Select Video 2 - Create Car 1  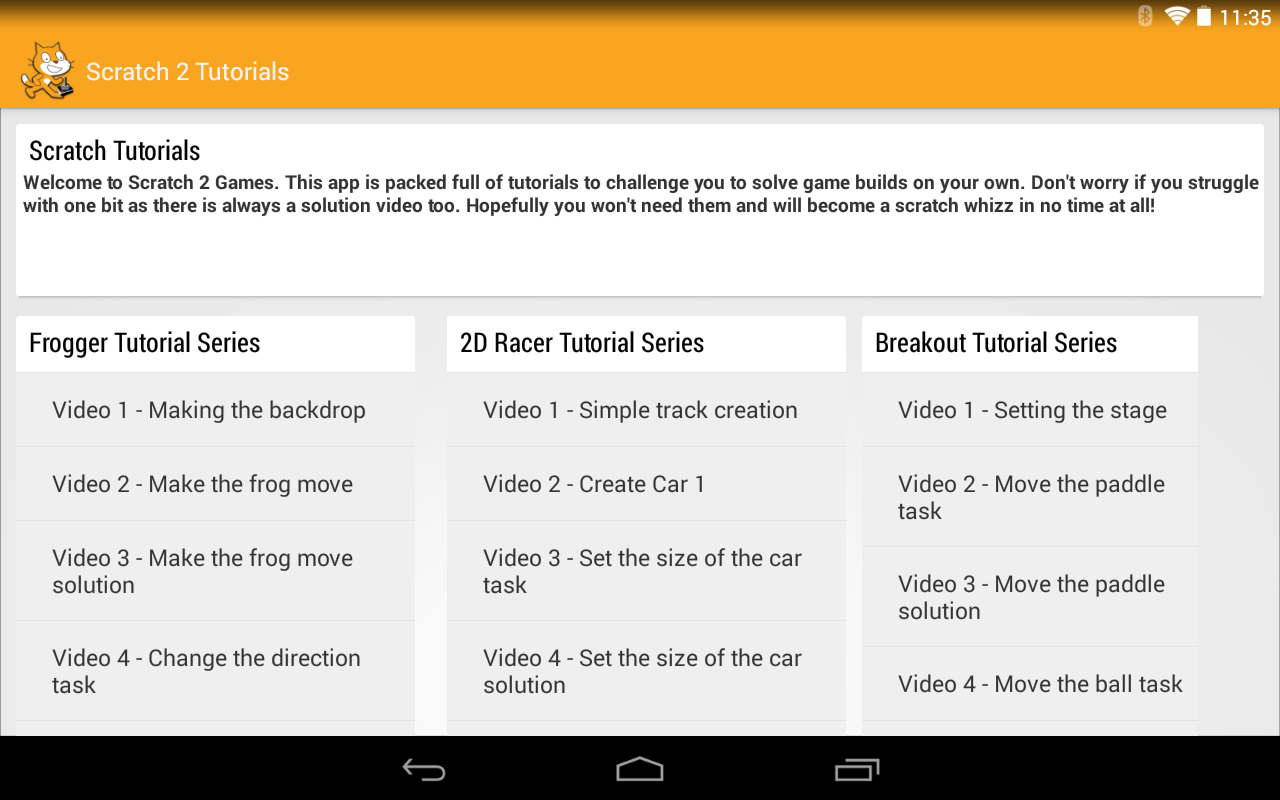click(x=646, y=484)
